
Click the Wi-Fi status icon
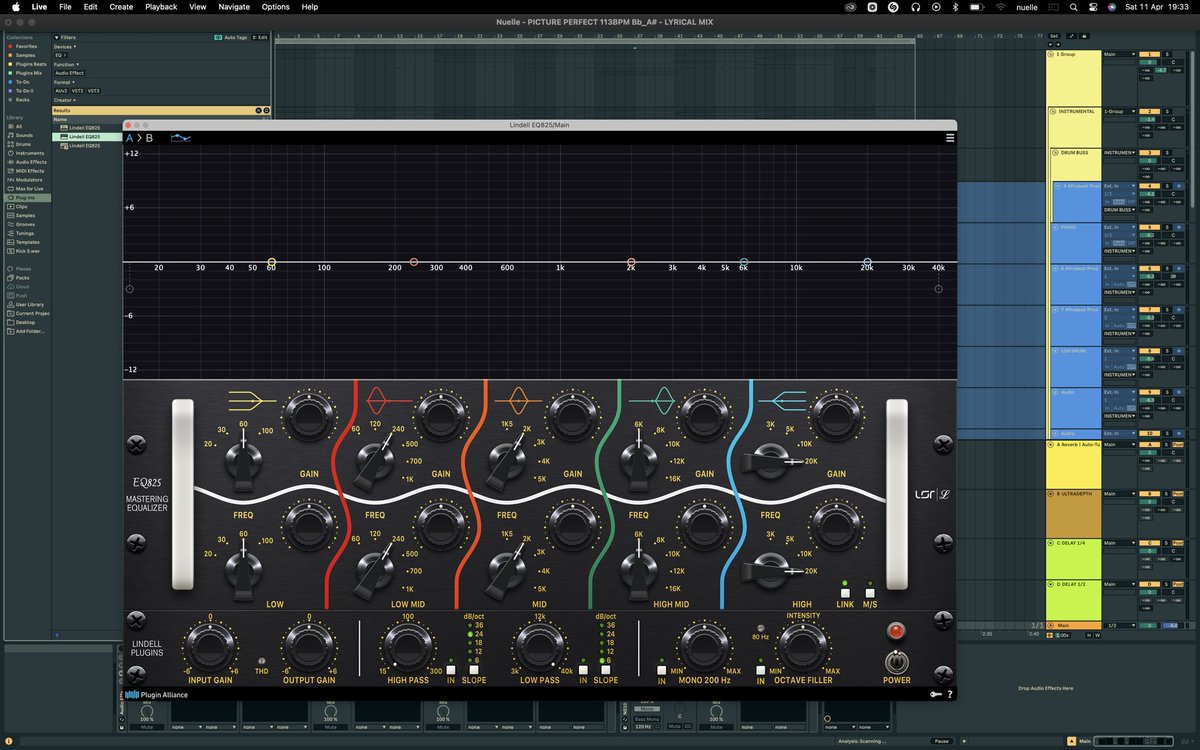(x=1001, y=6)
